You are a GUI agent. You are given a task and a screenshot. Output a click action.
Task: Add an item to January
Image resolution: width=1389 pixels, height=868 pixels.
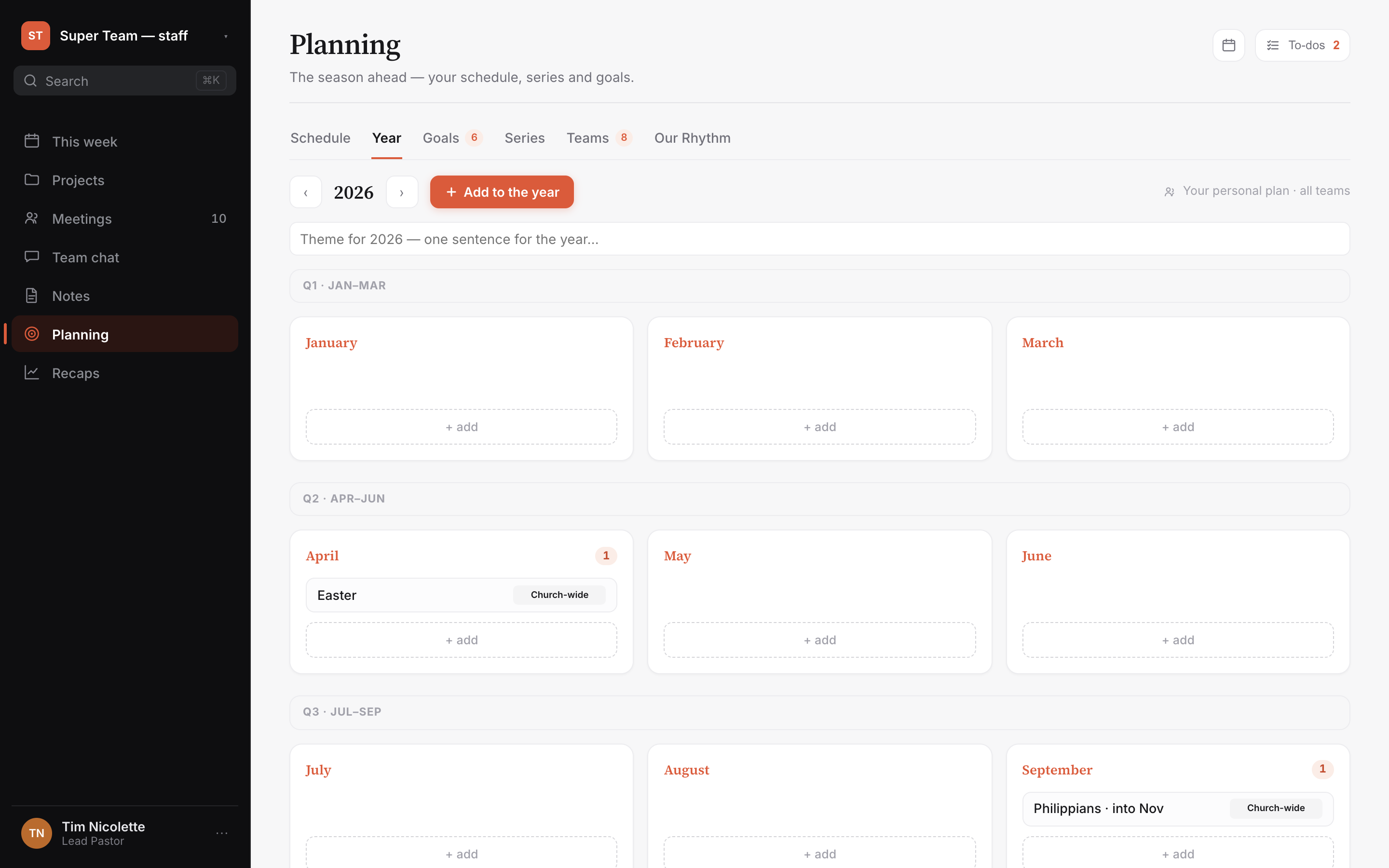tap(462, 427)
